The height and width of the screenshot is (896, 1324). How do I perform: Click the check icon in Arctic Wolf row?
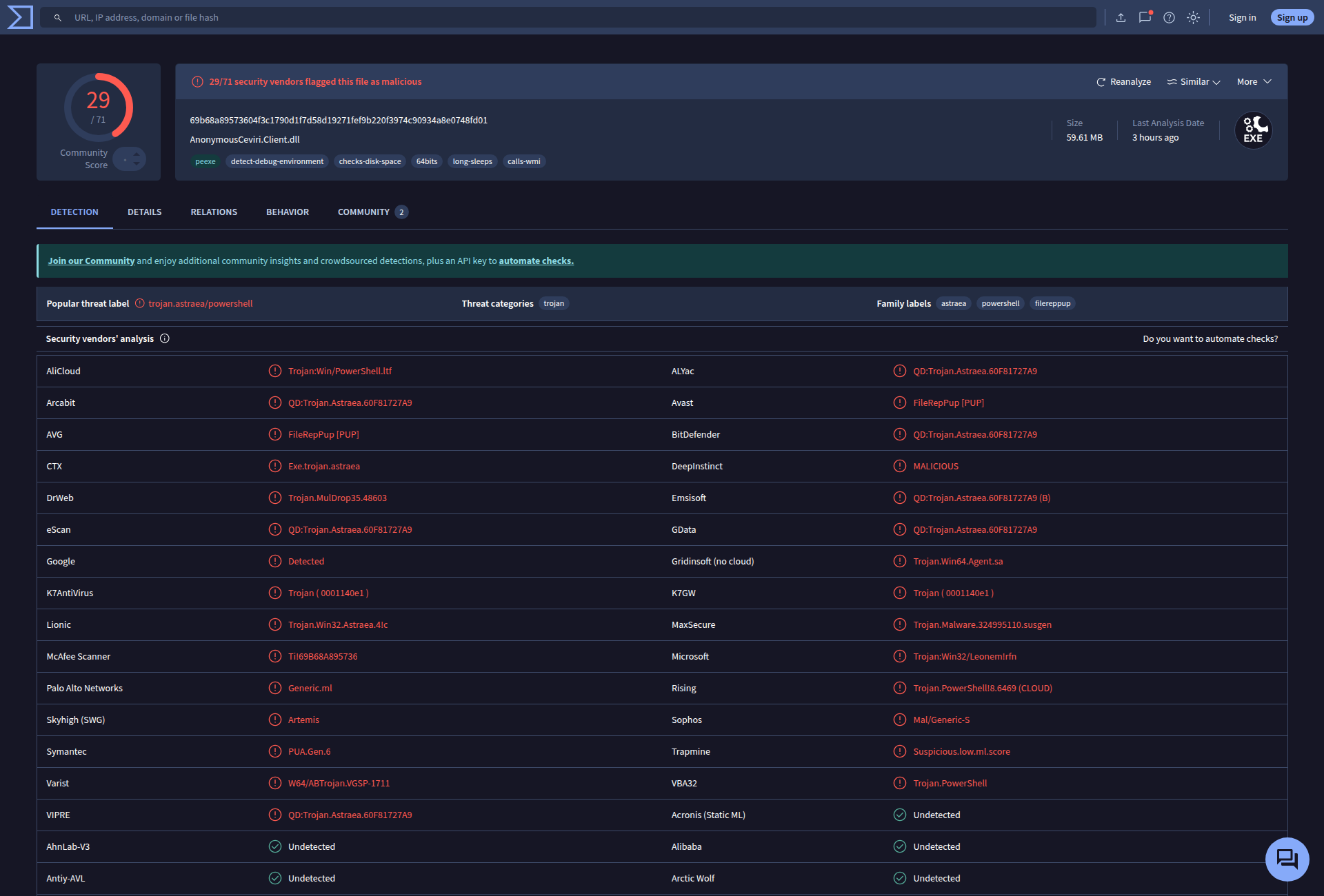tap(900, 878)
